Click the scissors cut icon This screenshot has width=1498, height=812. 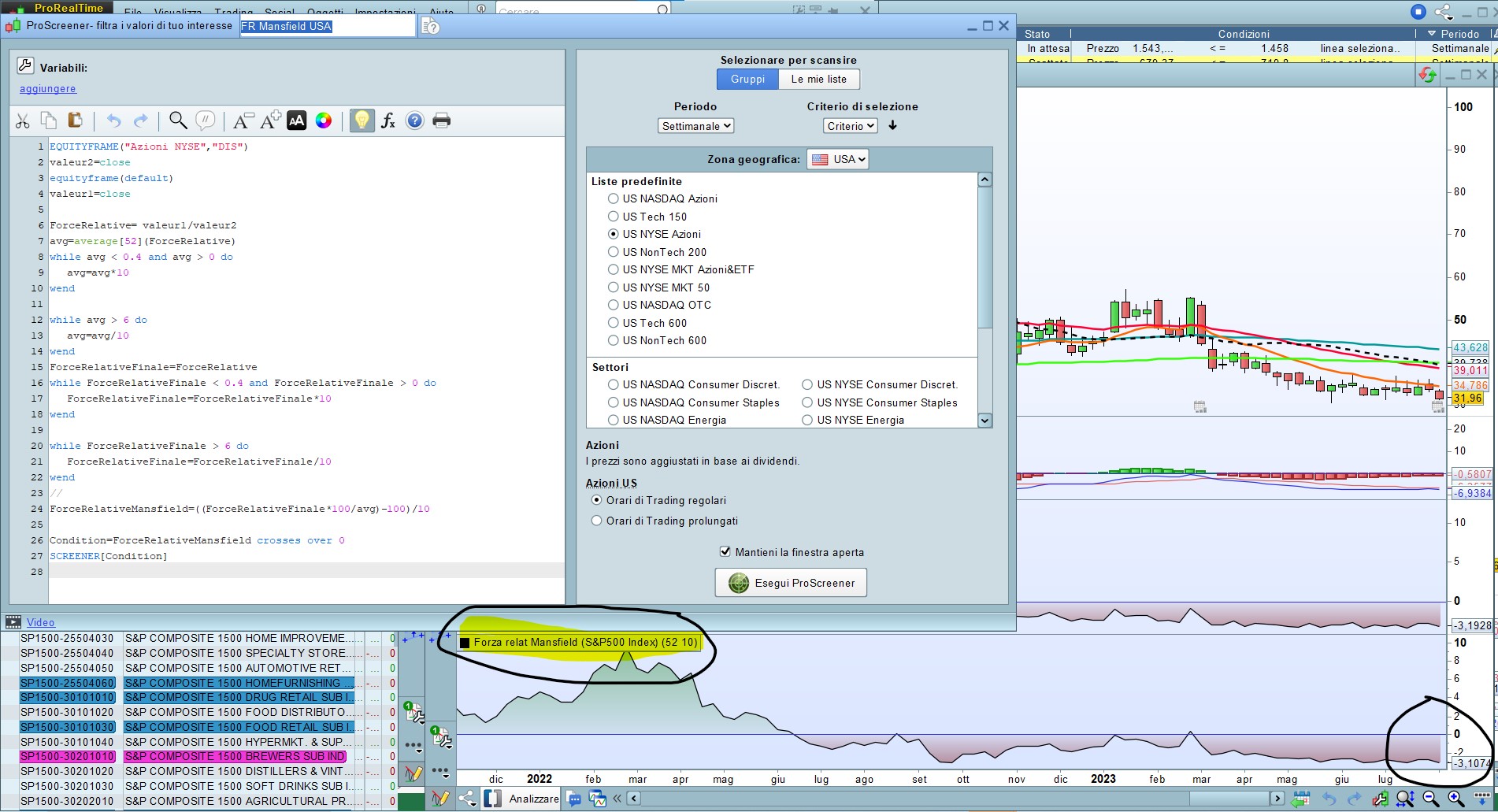coord(23,121)
